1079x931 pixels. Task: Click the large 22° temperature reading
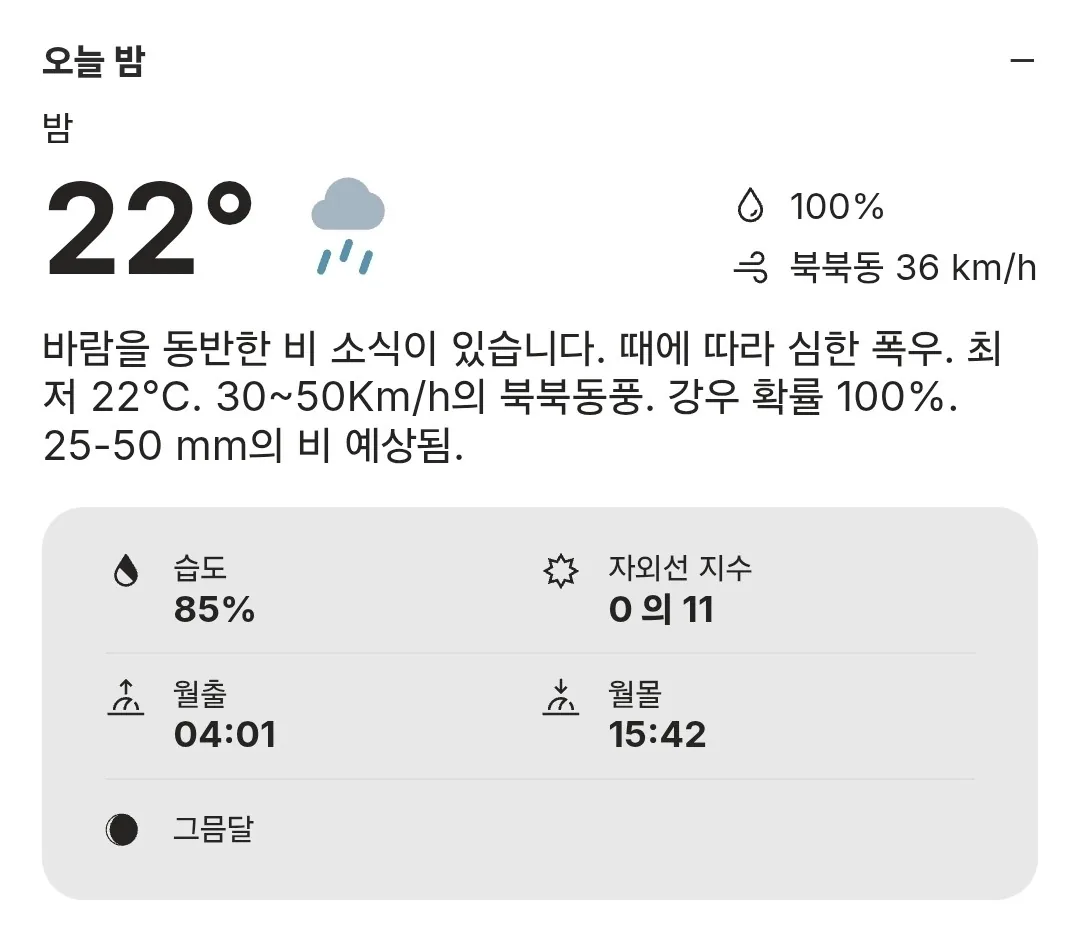149,227
